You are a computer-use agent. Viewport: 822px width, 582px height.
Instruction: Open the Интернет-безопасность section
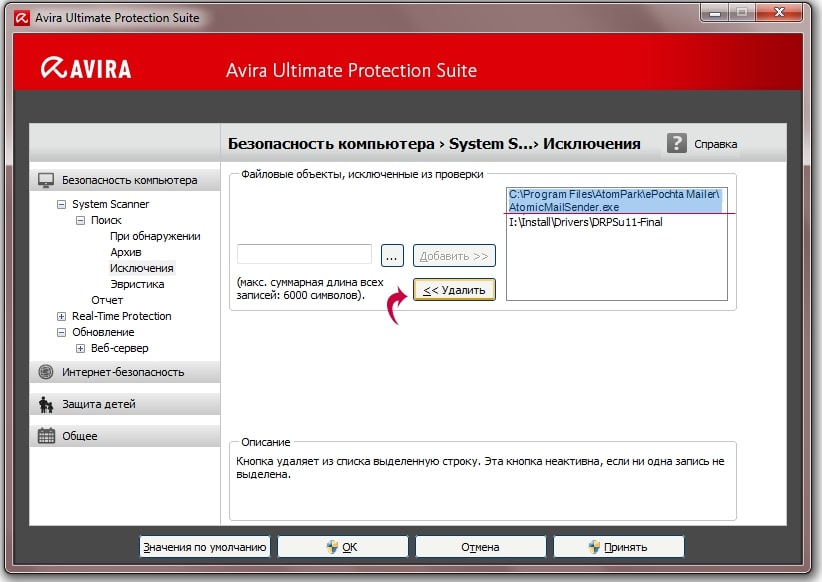pos(125,372)
